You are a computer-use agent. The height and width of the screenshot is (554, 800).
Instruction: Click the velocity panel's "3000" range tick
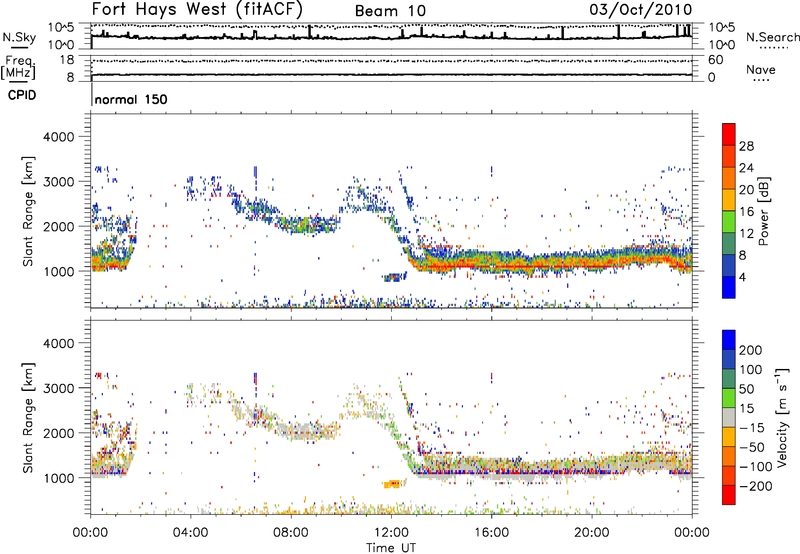58,388
